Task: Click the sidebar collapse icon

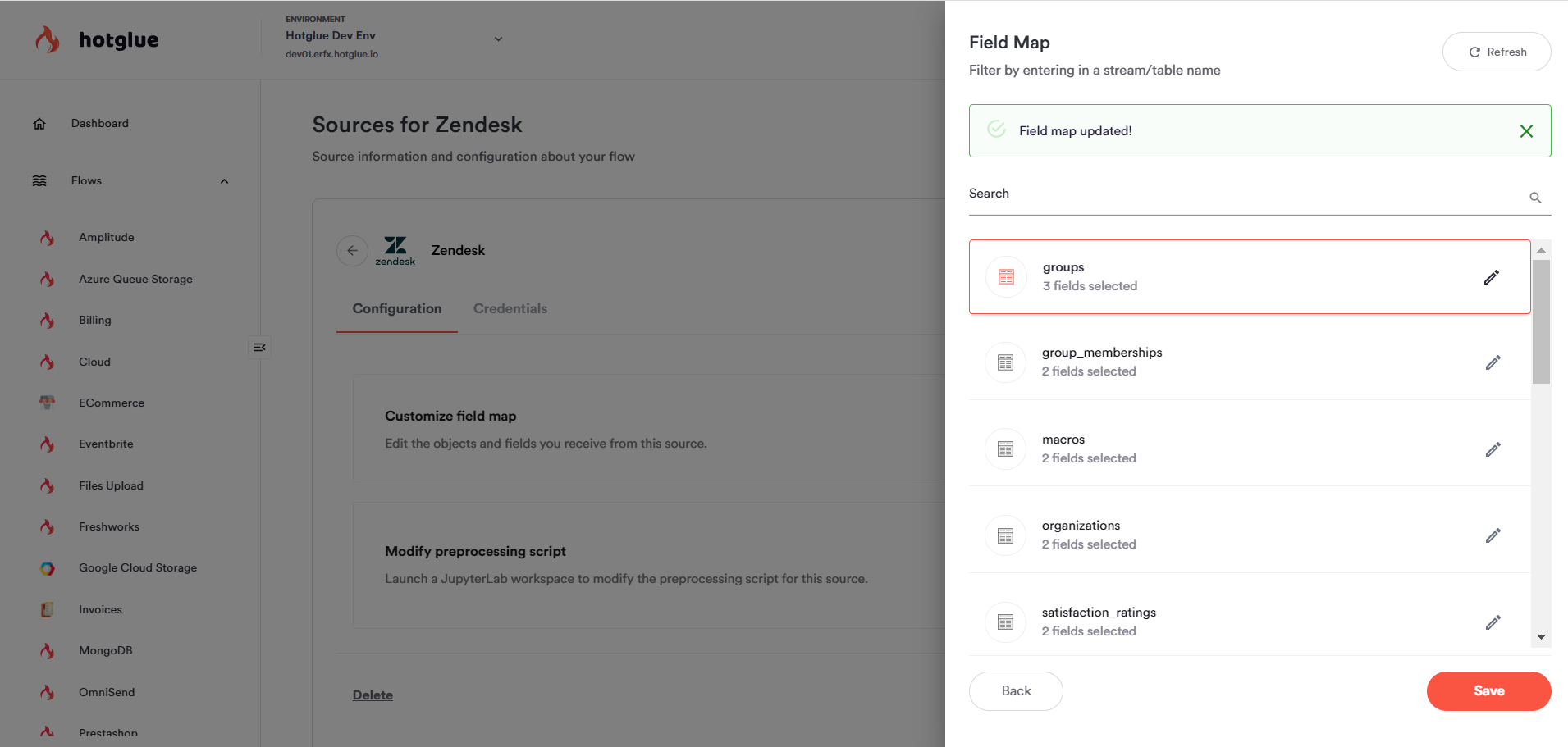Action: 259,348
